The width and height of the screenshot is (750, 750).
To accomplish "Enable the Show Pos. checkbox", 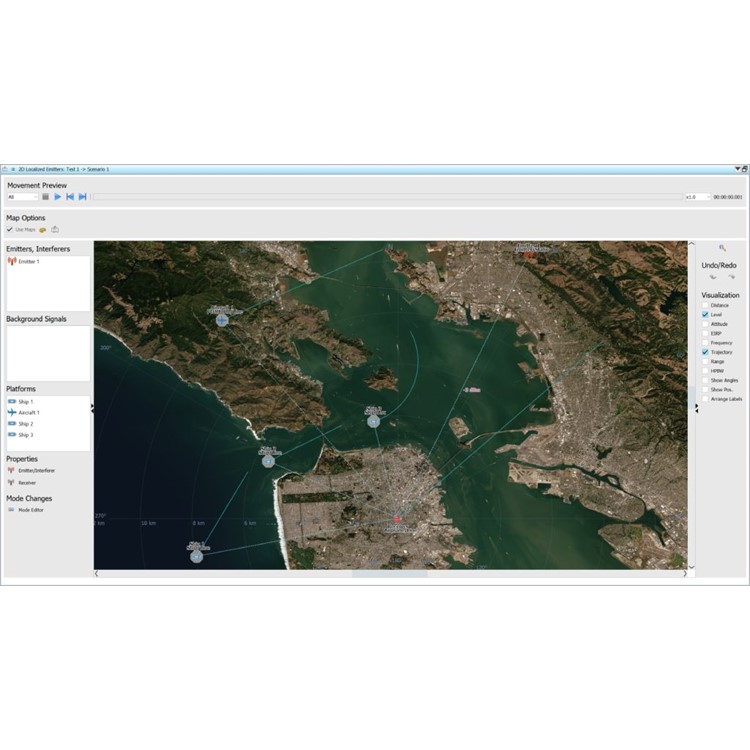I will pyautogui.click(x=705, y=390).
